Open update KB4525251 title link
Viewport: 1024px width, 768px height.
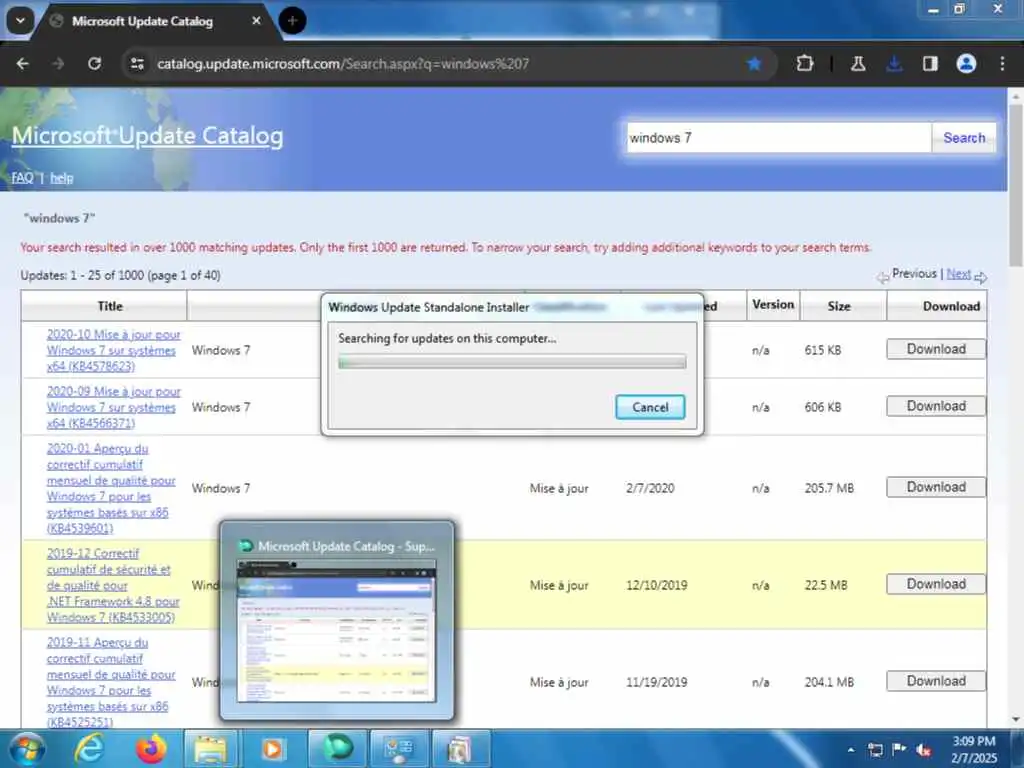coord(111,682)
